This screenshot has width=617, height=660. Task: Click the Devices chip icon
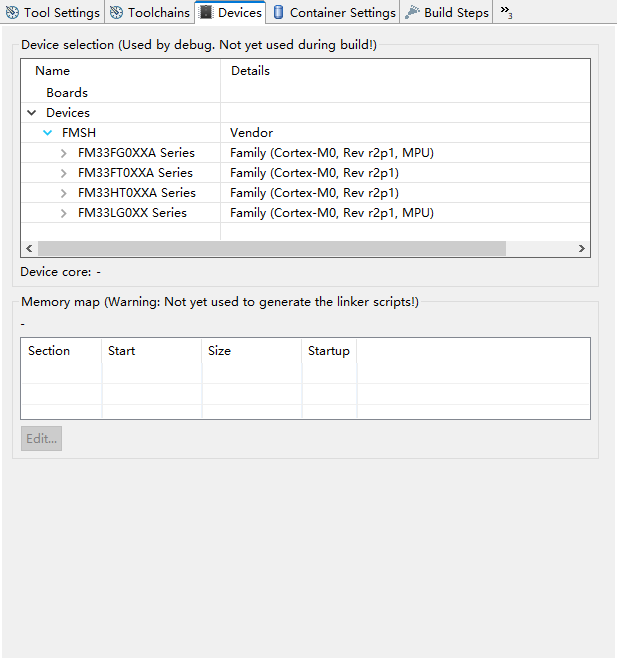pos(206,12)
